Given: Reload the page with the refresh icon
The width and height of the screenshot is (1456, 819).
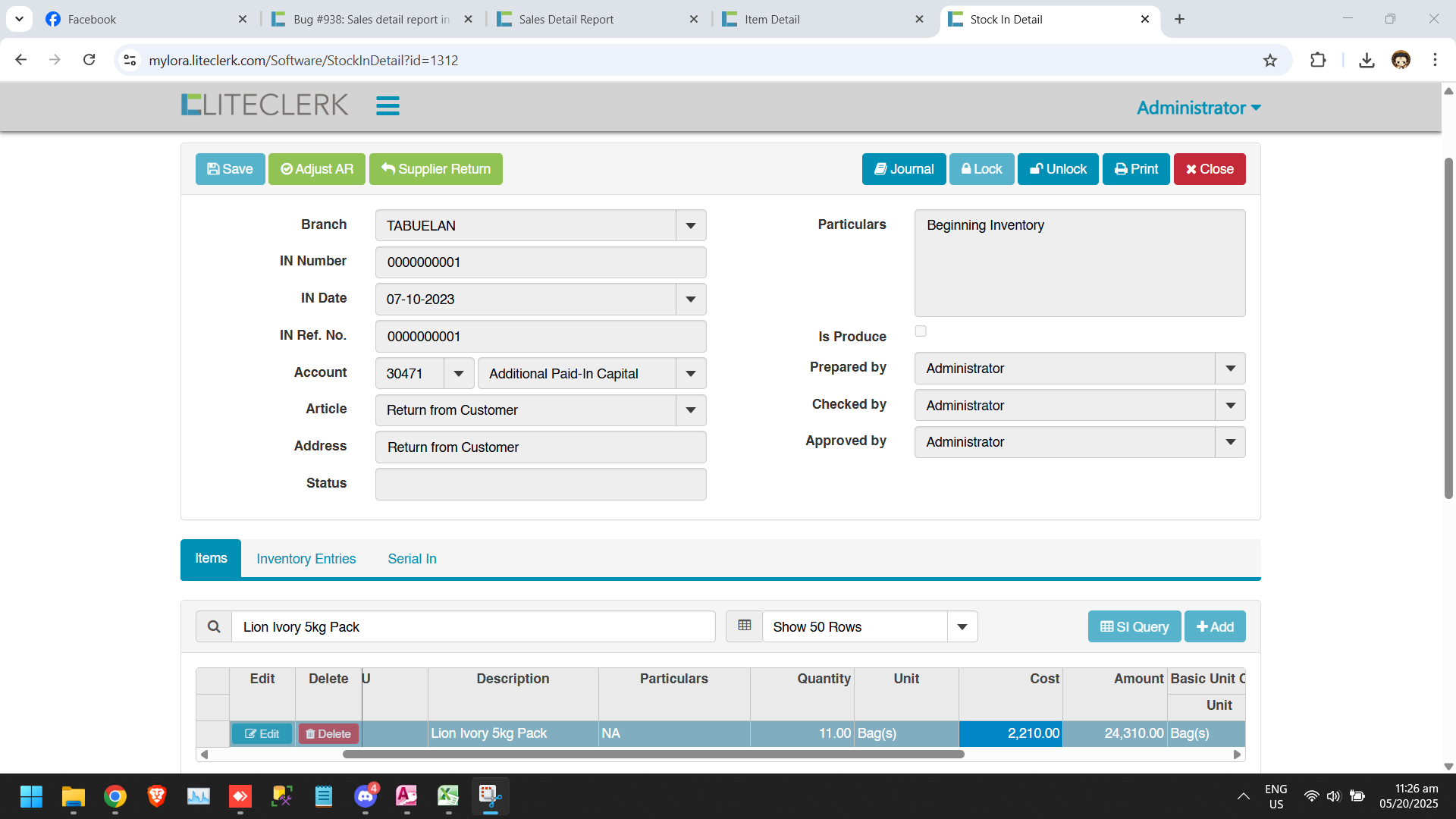Looking at the screenshot, I should click(x=89, y=60).
